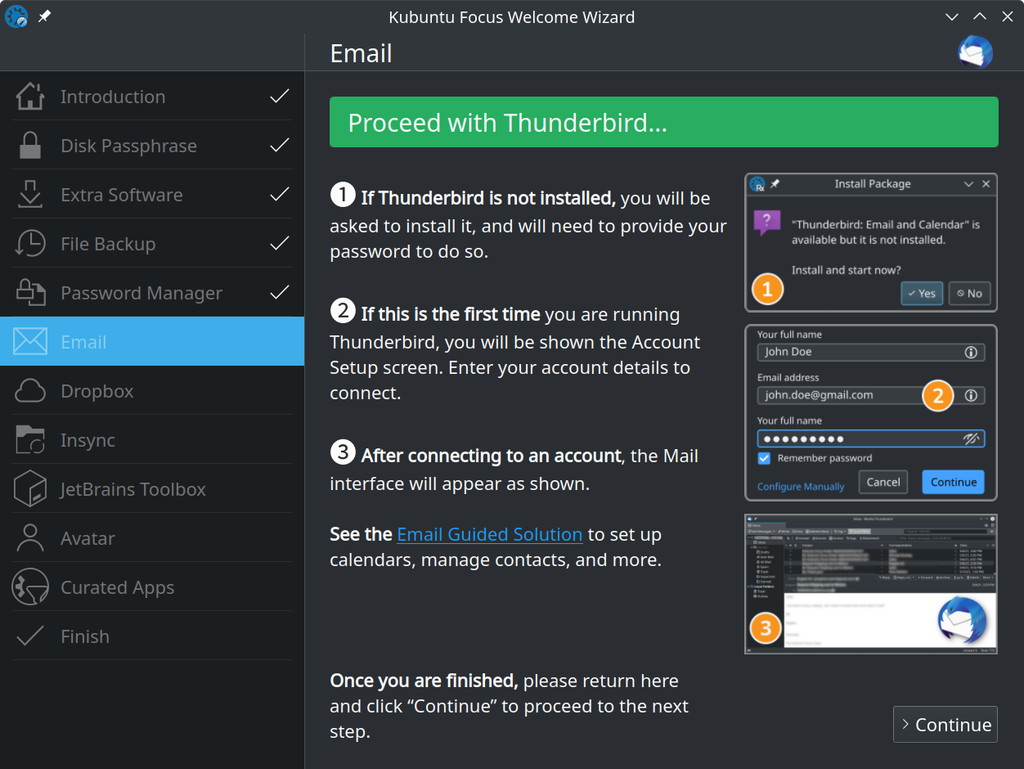Click the Continue button with chevron

pyautogui.click(x=945, y=725)
